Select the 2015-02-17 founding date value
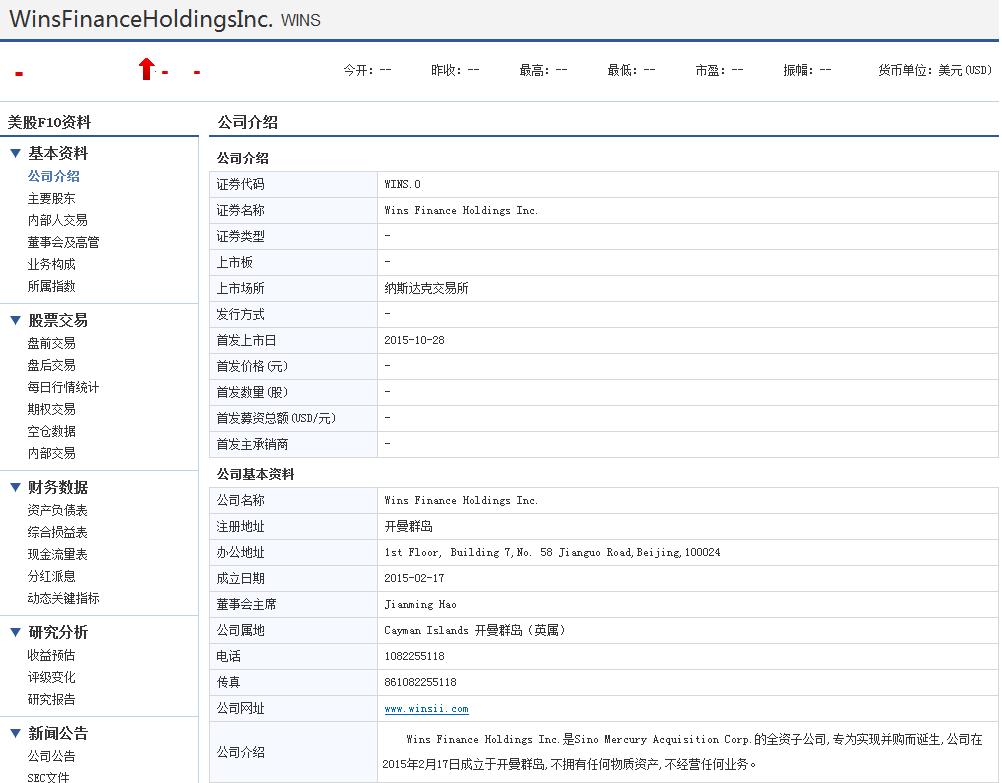The height and width of the screenshot is (783, 1002). [x=414, y=578]
